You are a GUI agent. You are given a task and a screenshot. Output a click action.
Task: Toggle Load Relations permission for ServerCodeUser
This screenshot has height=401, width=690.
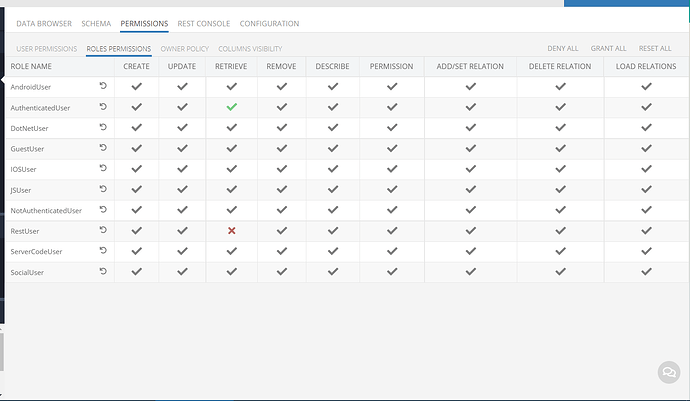[646, 251]
